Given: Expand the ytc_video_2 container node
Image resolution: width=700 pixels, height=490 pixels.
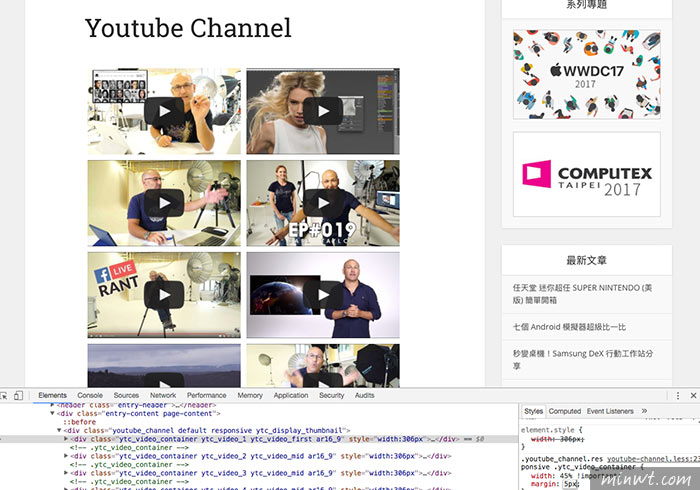Looking at the screenshot, I should point(66,456).
